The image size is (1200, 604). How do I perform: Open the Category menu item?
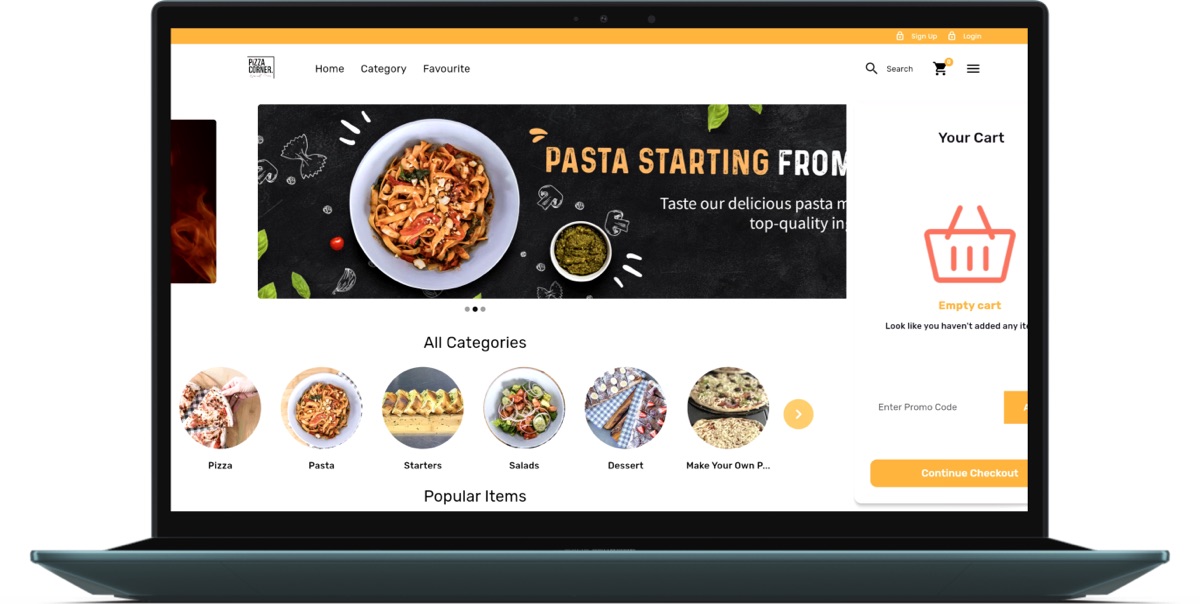tap(383, 69)
